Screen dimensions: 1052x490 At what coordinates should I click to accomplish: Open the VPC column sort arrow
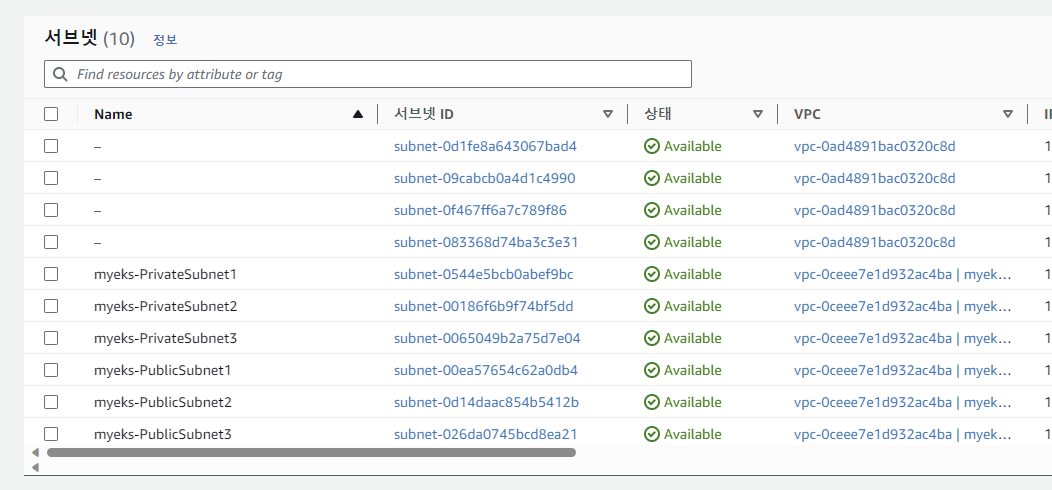(1008, 114)
